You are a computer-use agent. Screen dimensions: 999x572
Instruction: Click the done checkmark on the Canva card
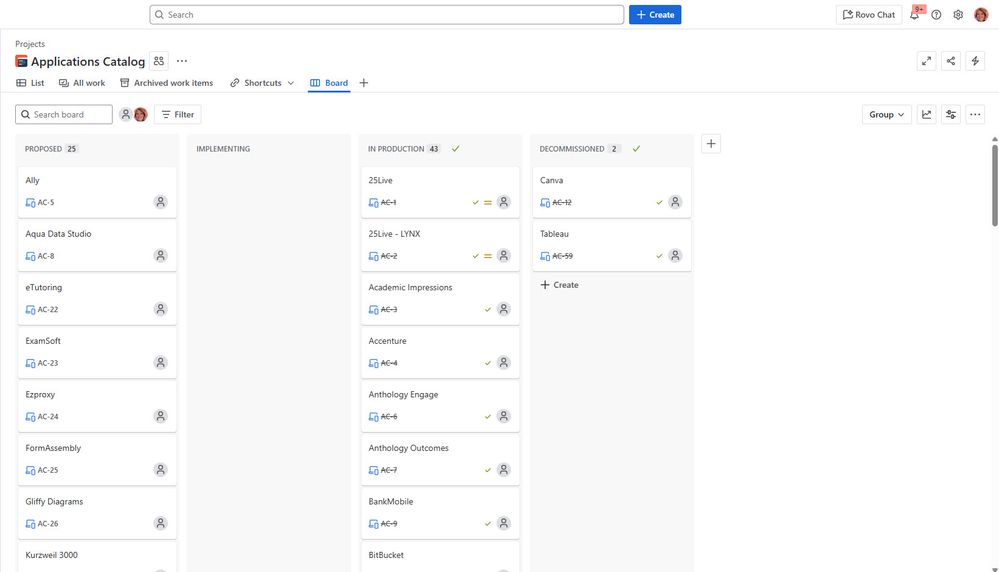(x=659, y=203)
